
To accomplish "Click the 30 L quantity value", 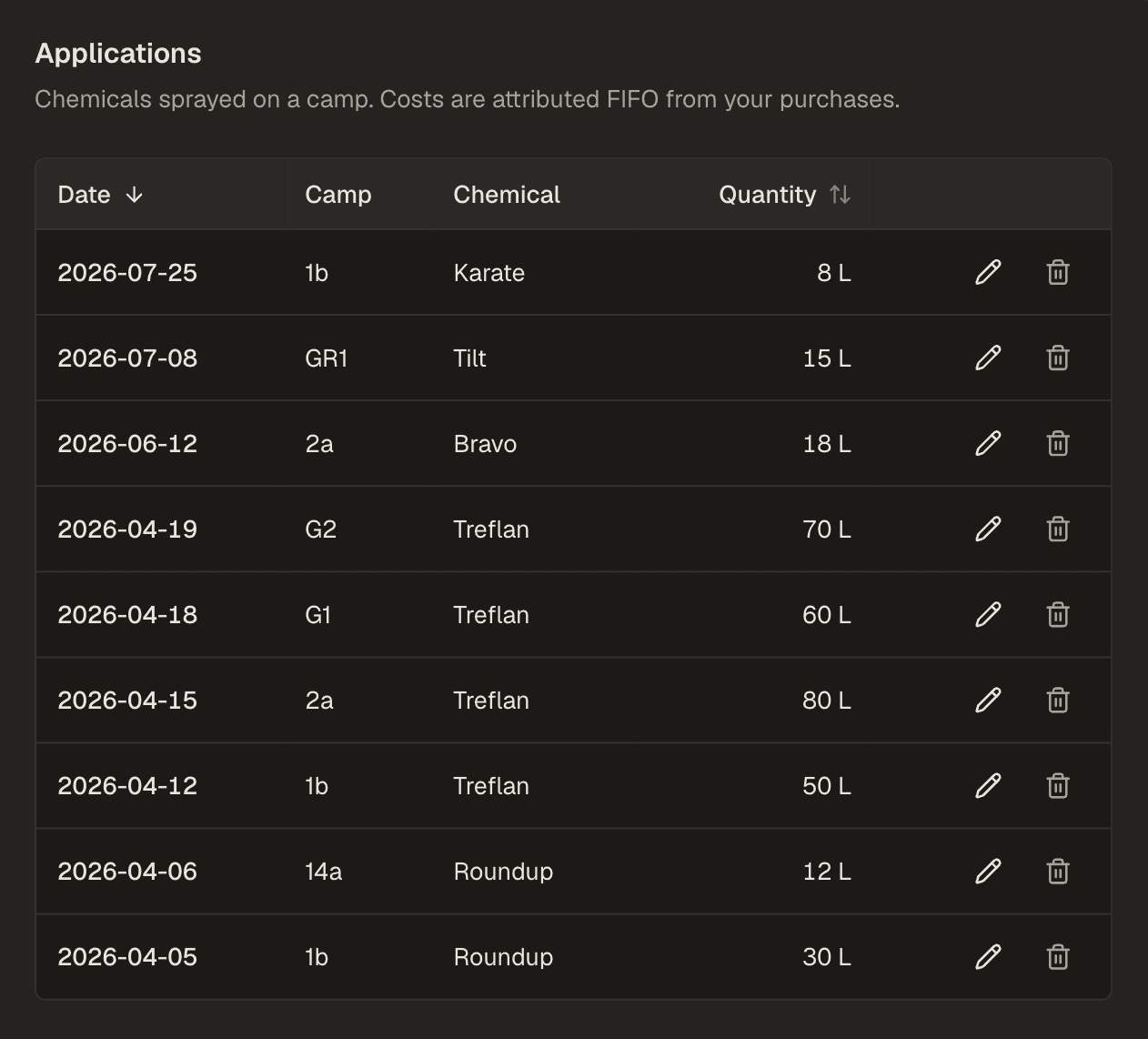I will point(827,957).
